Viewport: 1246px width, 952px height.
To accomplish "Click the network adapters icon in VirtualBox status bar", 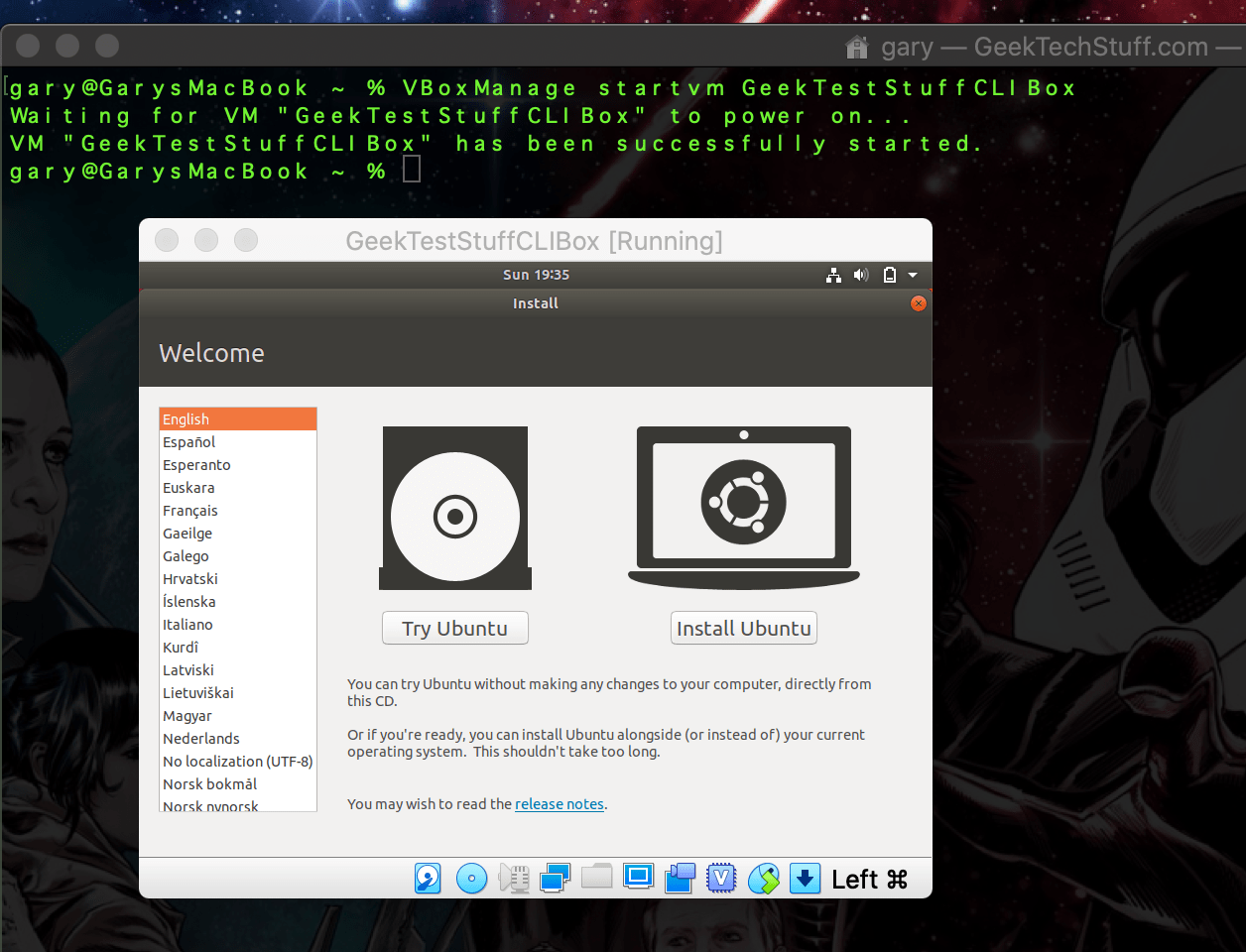I will 555,878.
